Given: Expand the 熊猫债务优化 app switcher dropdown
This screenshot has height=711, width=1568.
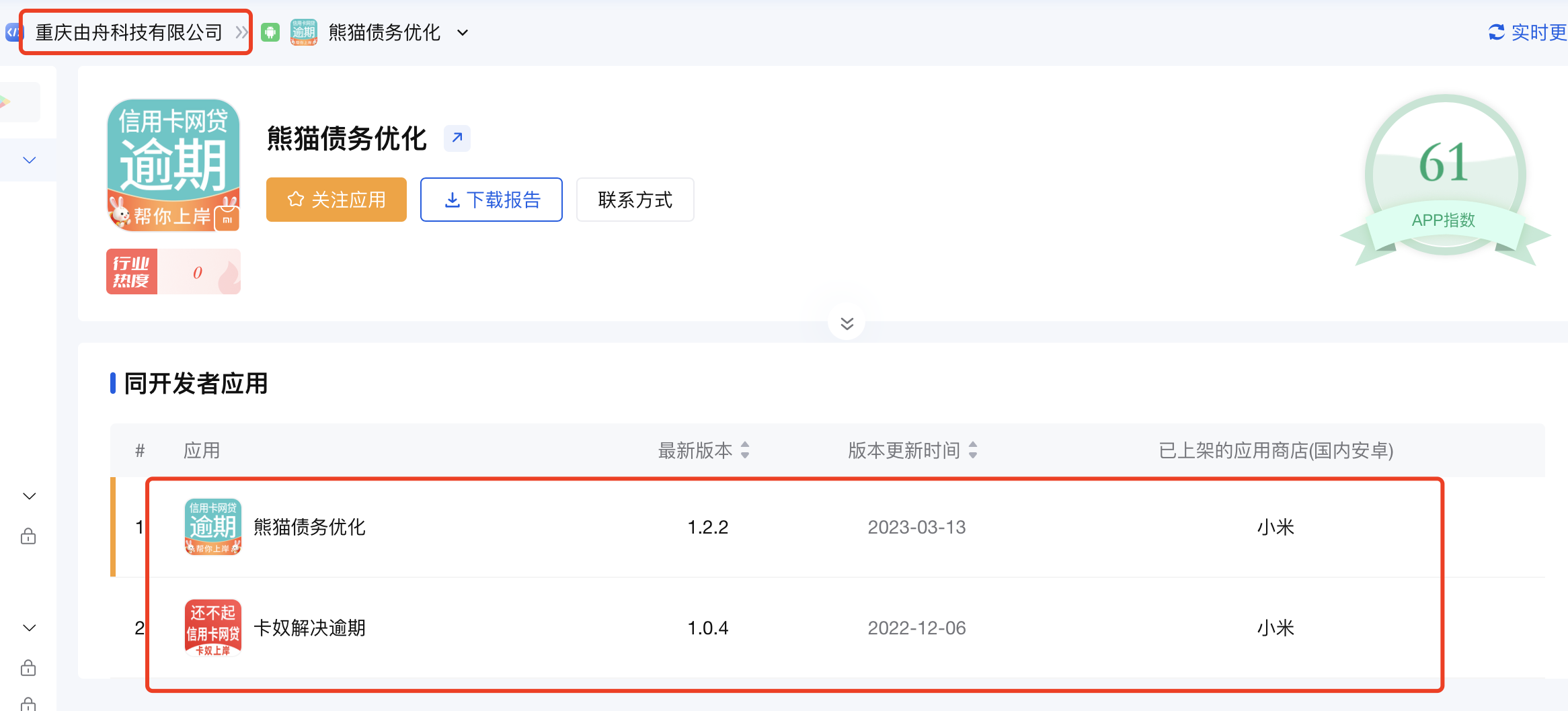Looking at the screenshot, I should point(463,32).
